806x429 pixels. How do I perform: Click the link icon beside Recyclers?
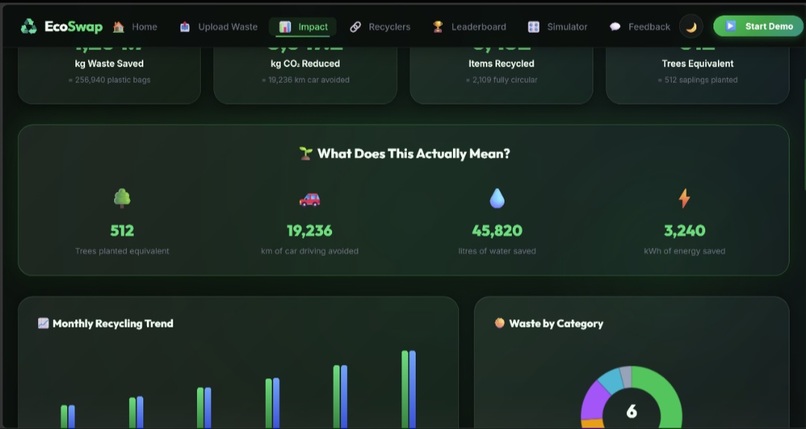tap(355, 27)
